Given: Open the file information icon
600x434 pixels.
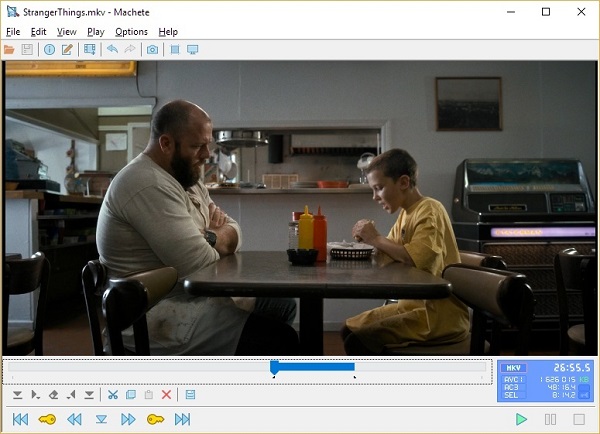Looking at the screenshot, I should tap(49, 49).
